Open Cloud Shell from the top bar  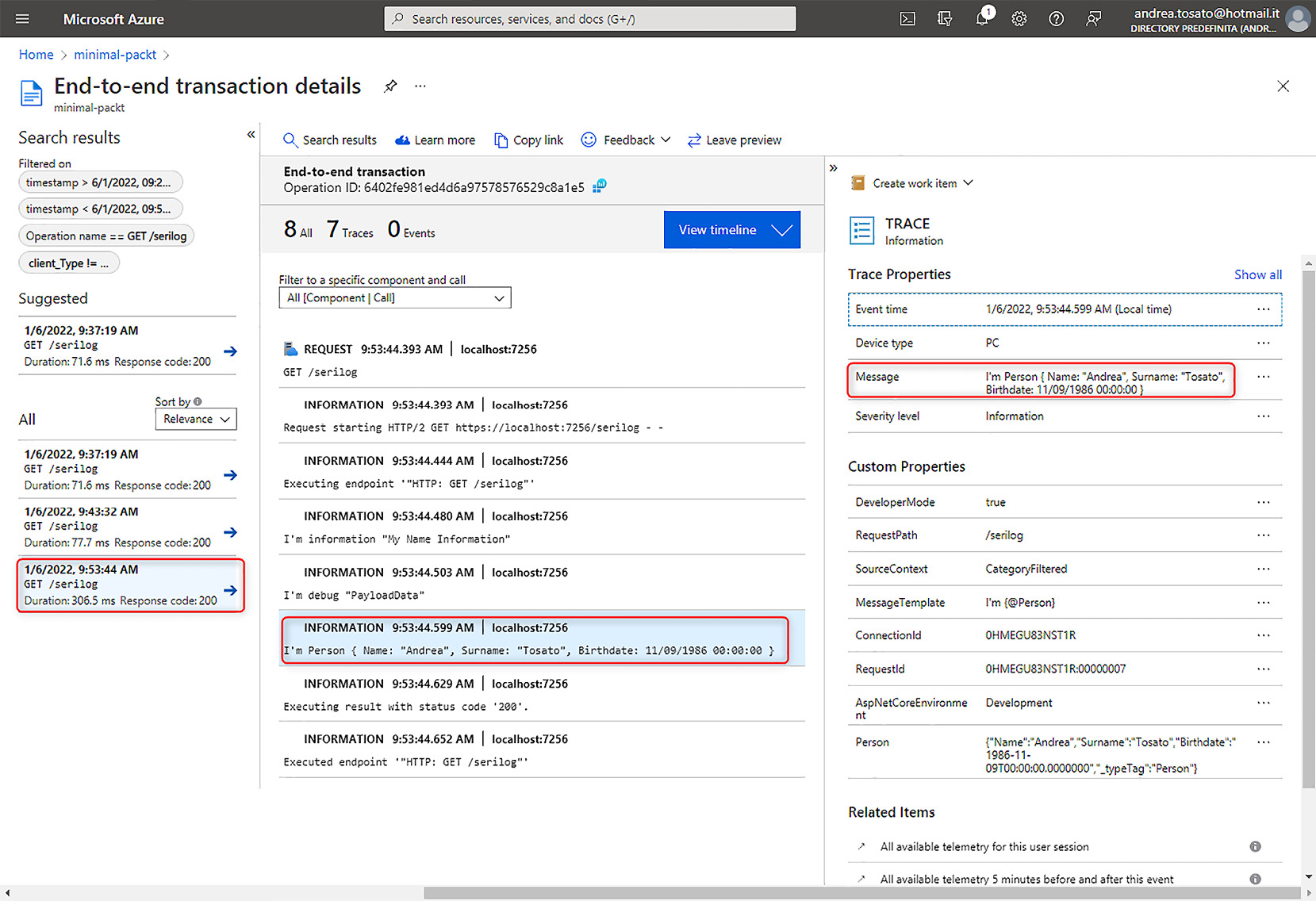(x=907, y=19)
